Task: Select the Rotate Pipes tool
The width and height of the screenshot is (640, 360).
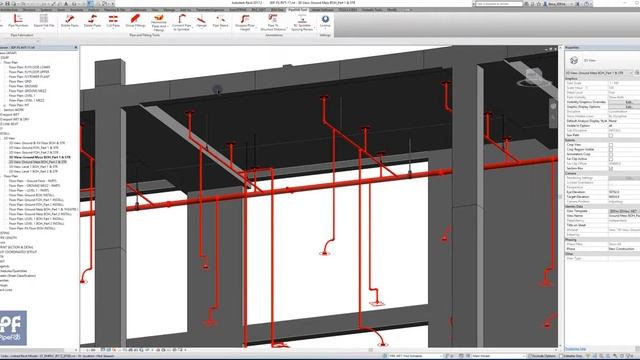Action: [69, 21]
